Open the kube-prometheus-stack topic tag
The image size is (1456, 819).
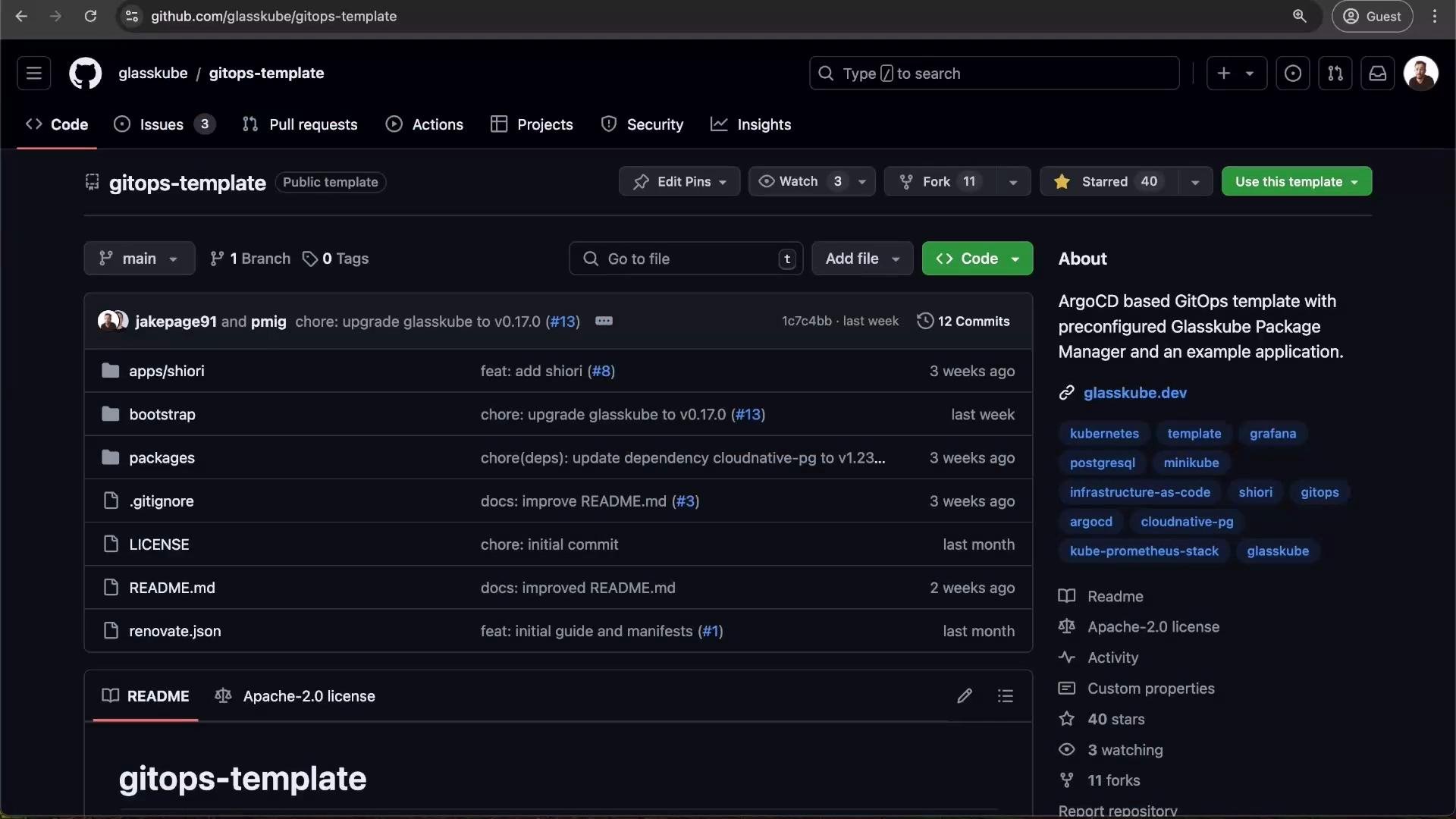pos(1144,551)
